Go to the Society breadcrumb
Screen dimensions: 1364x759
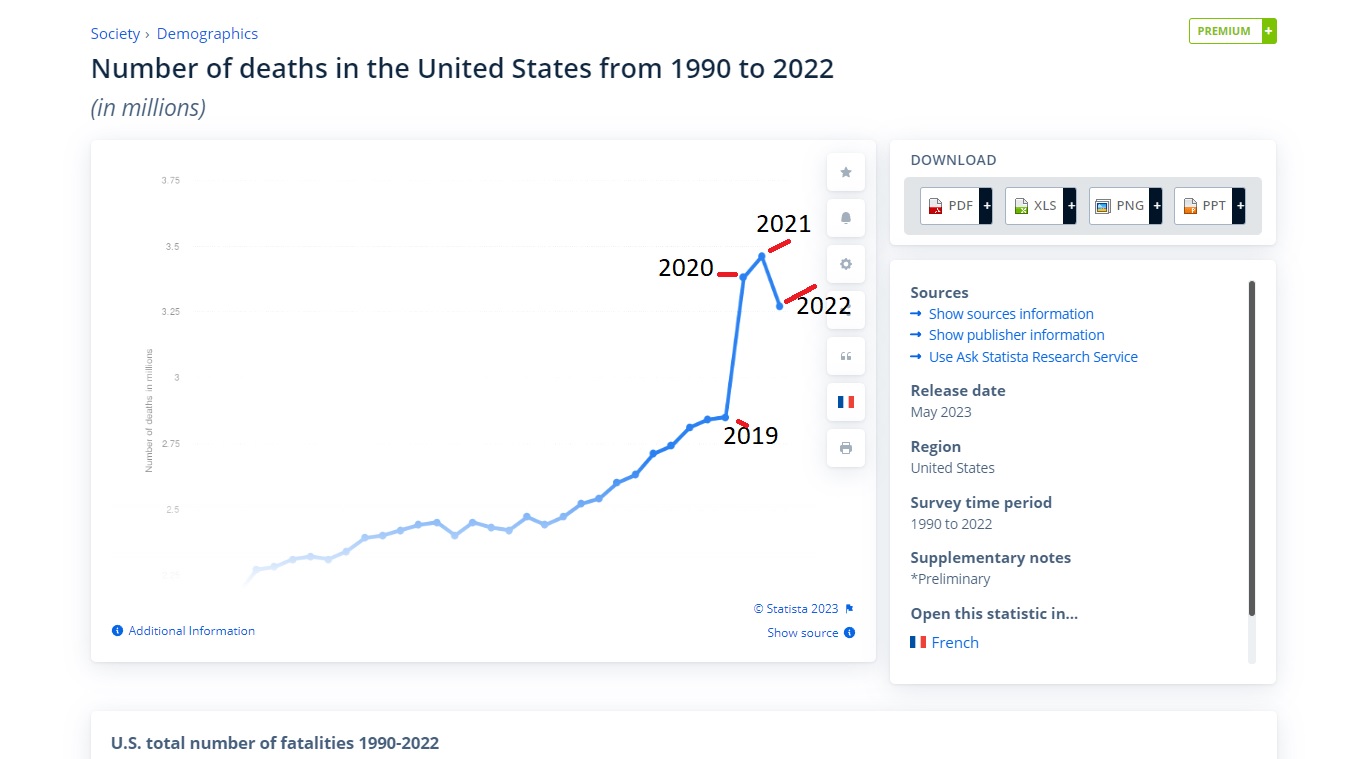115,34
